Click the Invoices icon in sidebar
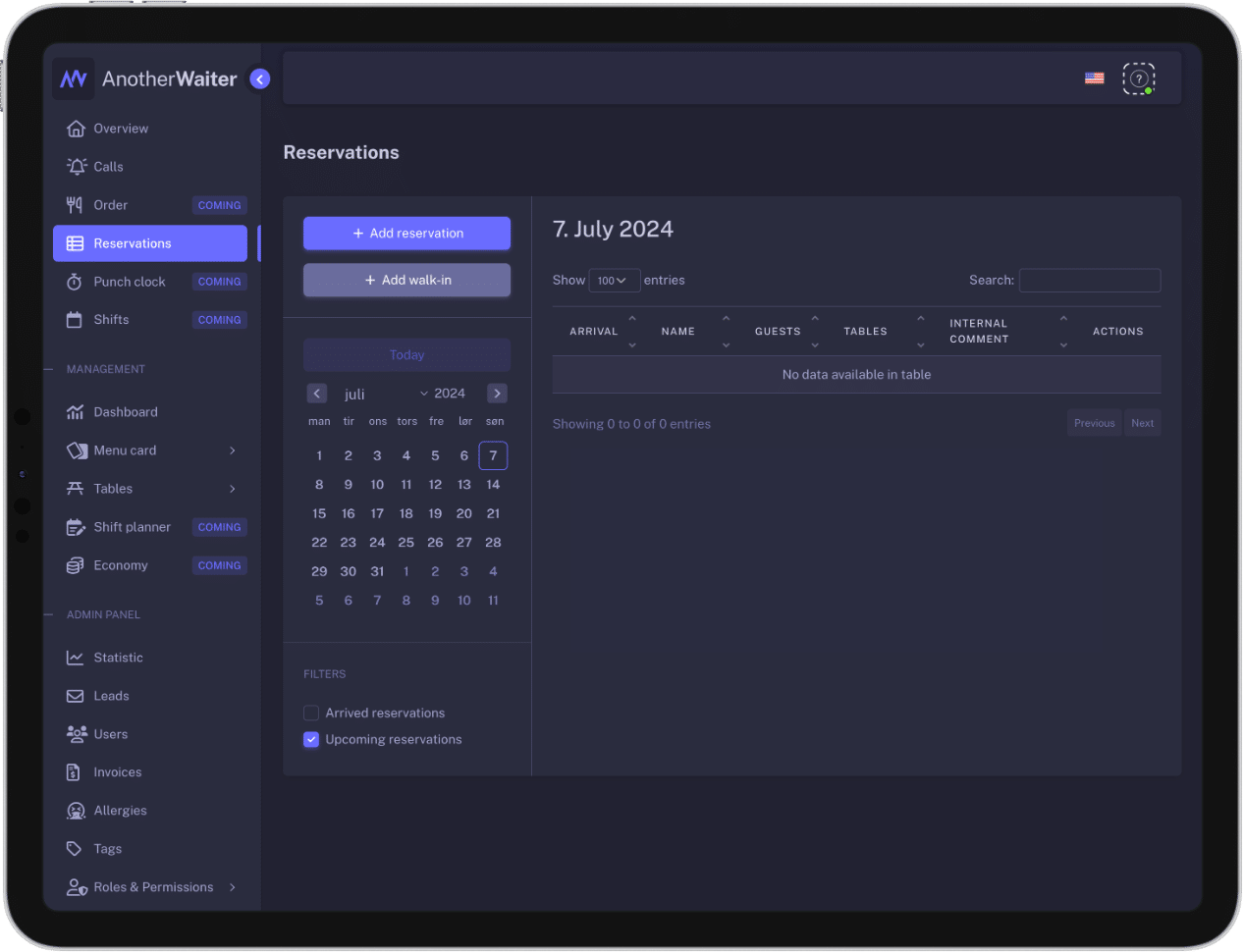 coord(75,772)
